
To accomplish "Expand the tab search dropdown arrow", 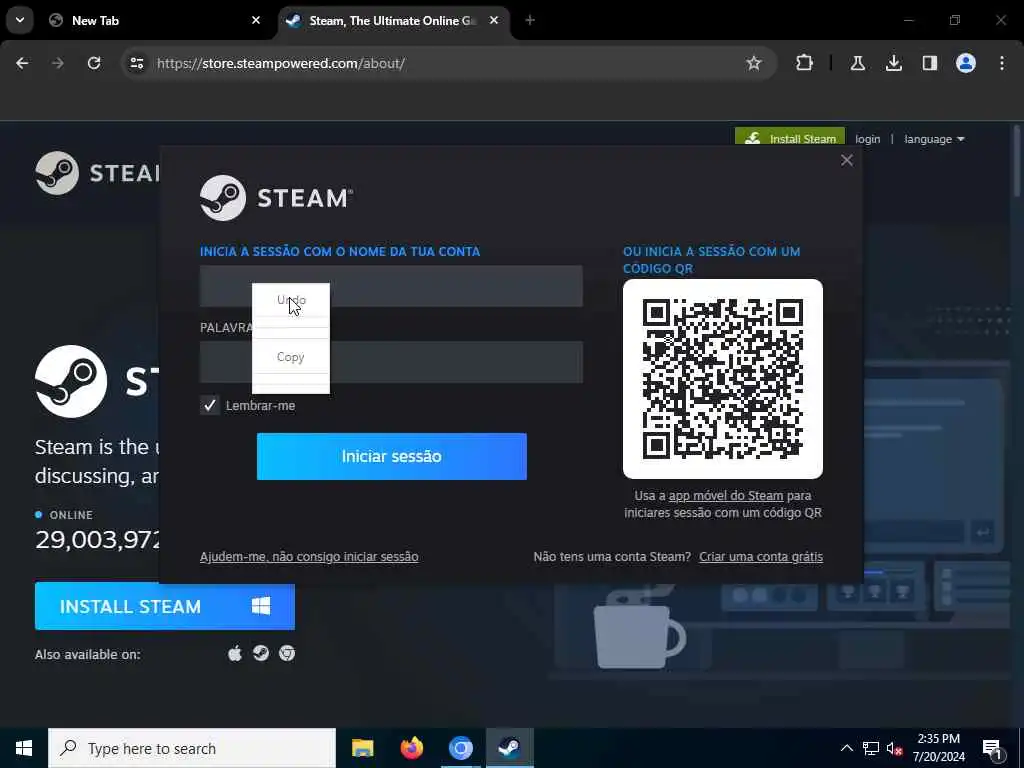I will 20,20.
